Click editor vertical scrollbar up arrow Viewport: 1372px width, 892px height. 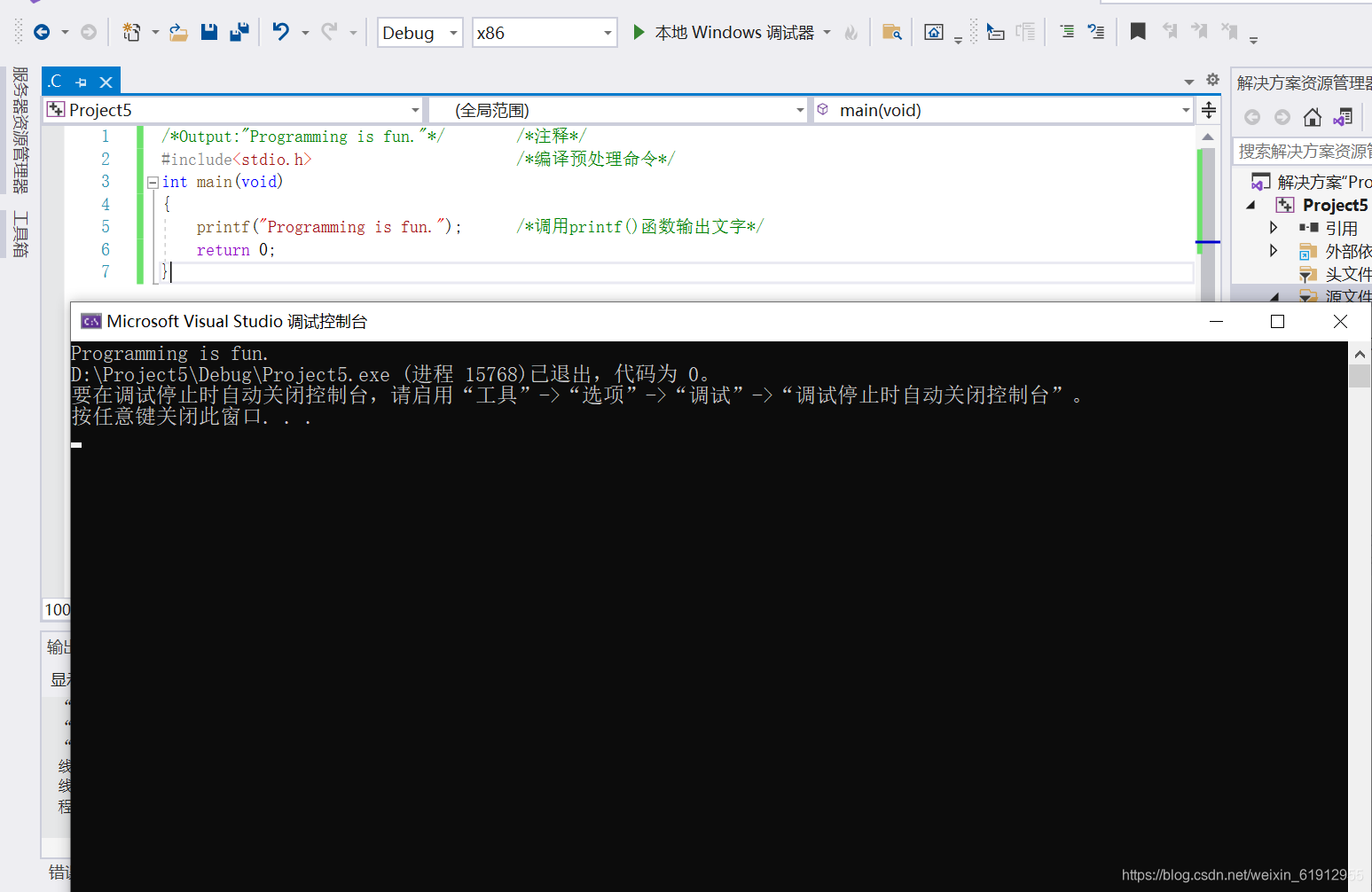tap(1208, 137)
